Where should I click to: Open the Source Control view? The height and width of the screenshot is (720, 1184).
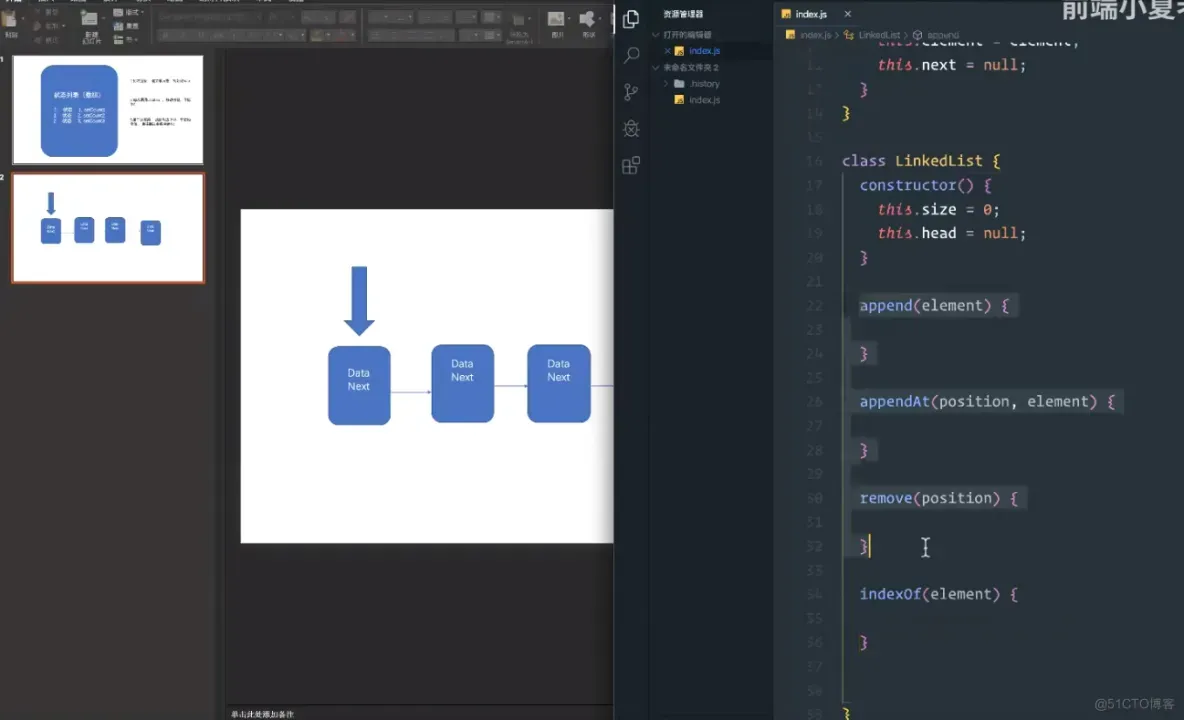[x=631, y=92]
